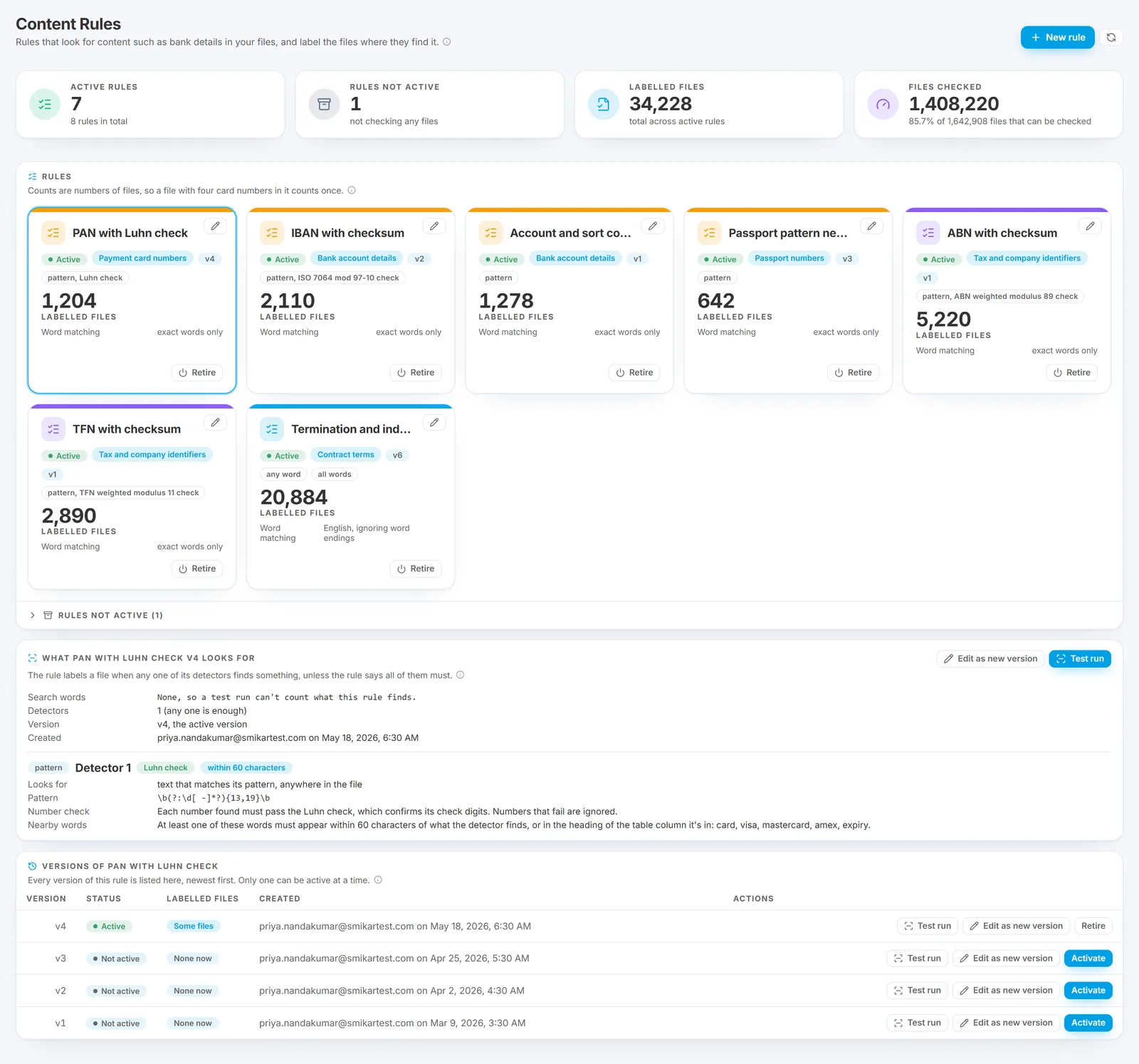Viewport: 1139px width, 1064px height.
Task: Start the blue Test run in detector panel
Action: tap(1080, 659)
